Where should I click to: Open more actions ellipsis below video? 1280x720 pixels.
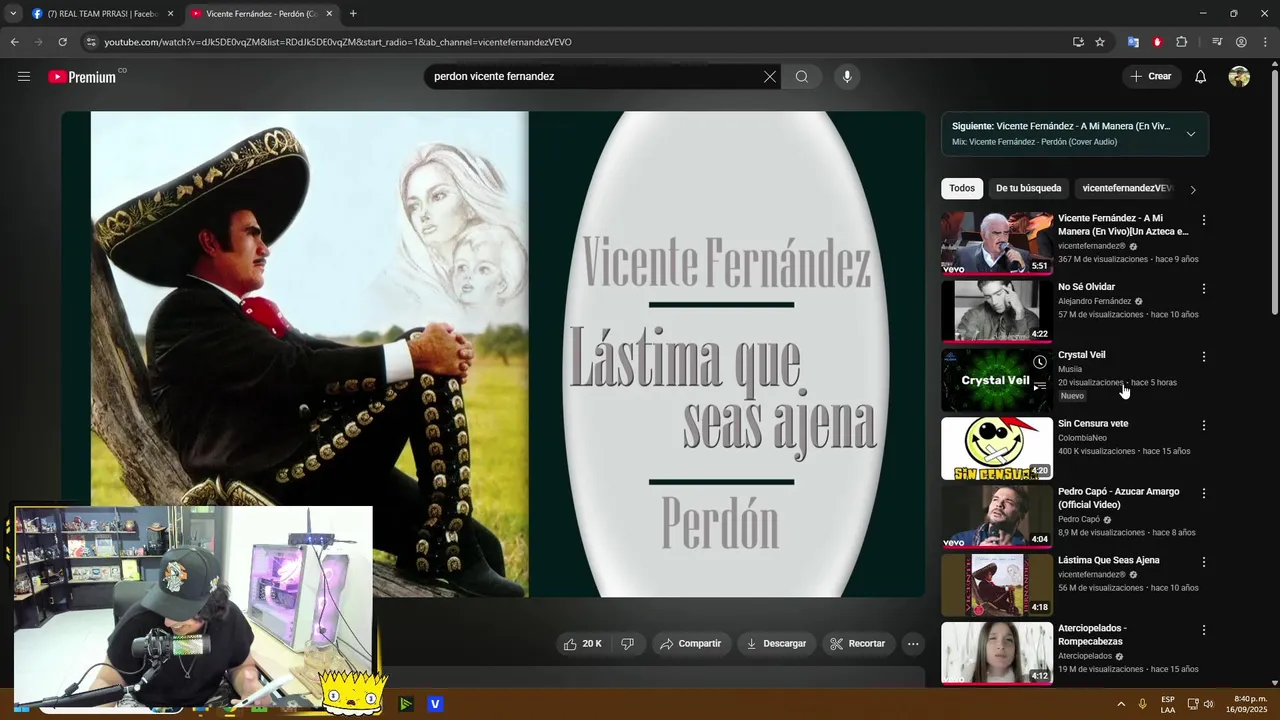913,644
